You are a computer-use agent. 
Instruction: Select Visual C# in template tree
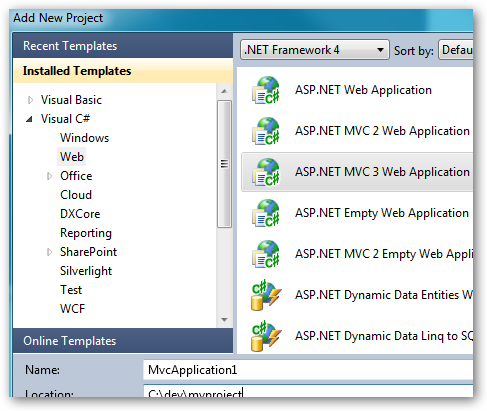pos(65,119)
